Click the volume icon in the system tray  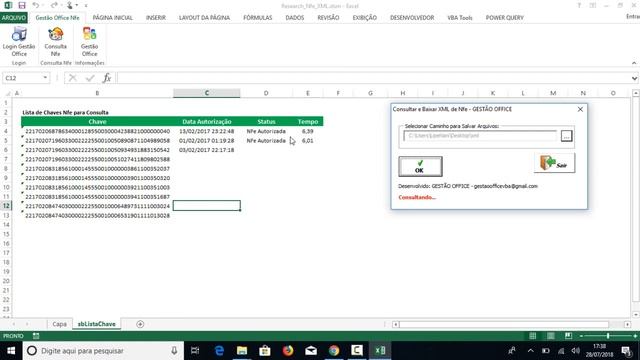pos(576,351)
